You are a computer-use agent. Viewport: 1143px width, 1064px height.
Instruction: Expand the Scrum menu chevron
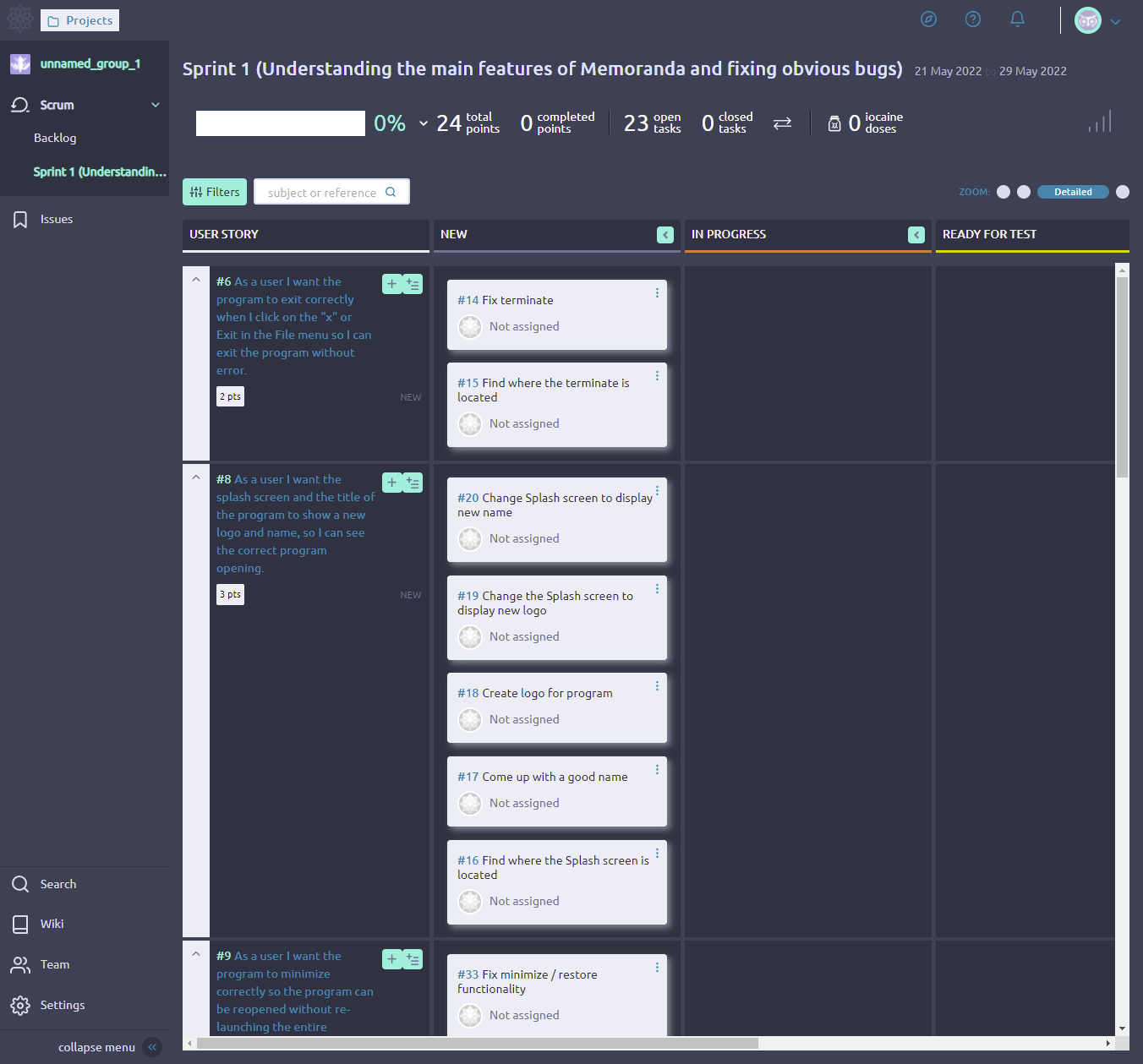click(x=156, y=105)
